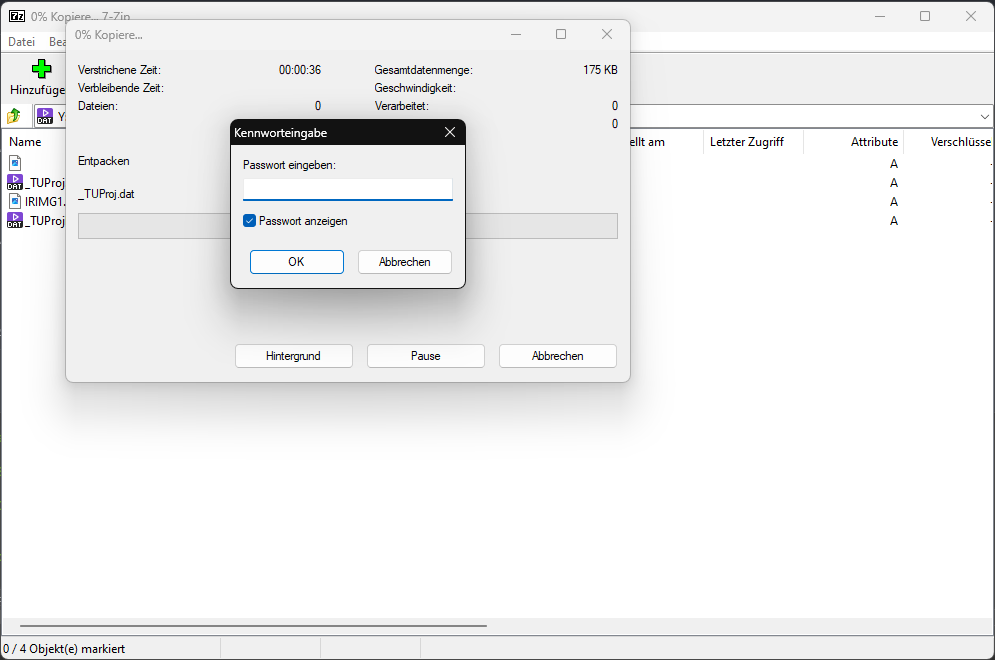
Task: Select the first unnamed file icon
Action: pyautogui.click(x=15, y=163)
